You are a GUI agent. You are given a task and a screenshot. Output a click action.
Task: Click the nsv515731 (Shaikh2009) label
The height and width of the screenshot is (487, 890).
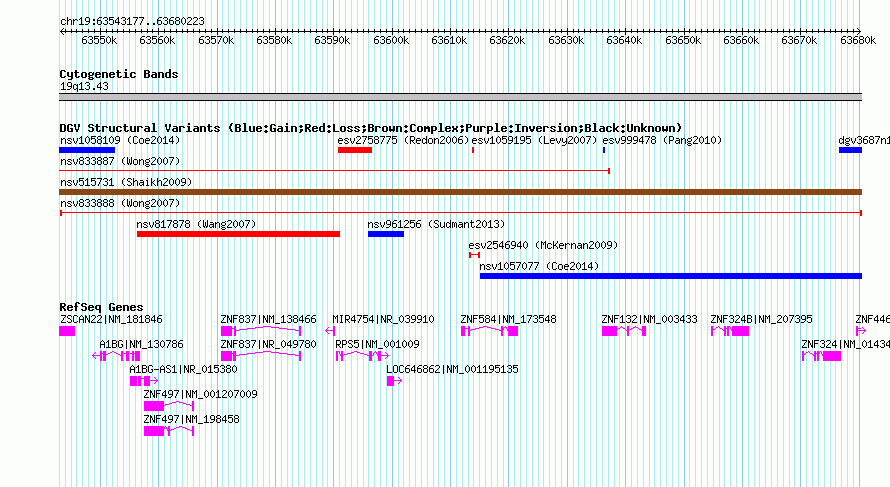point(126,182)
